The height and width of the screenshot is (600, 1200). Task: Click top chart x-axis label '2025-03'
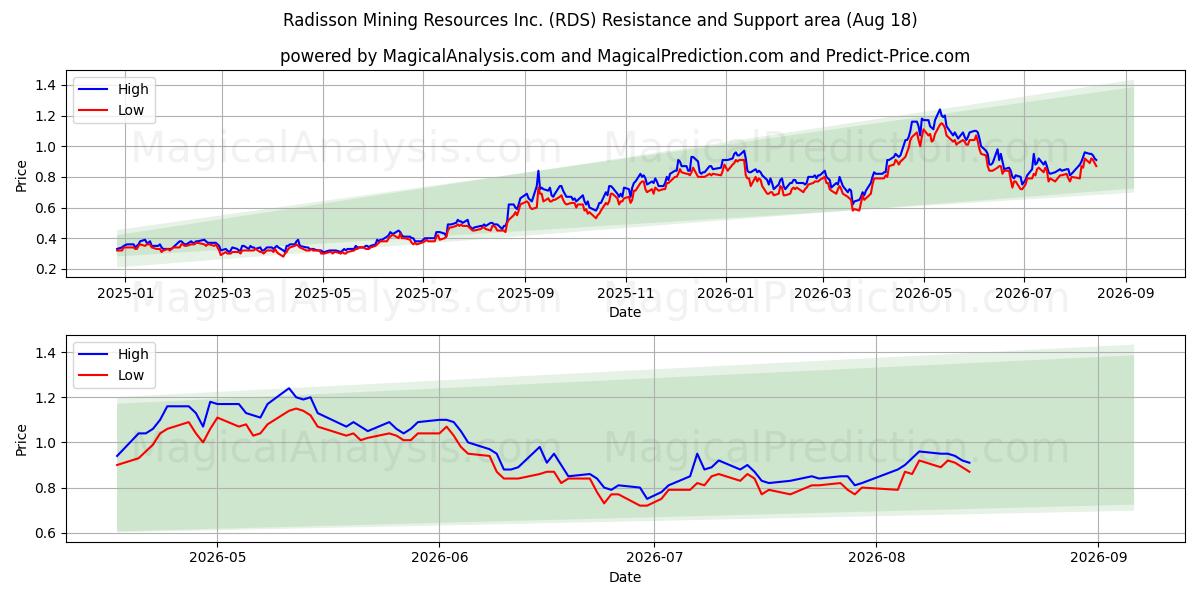222,294
